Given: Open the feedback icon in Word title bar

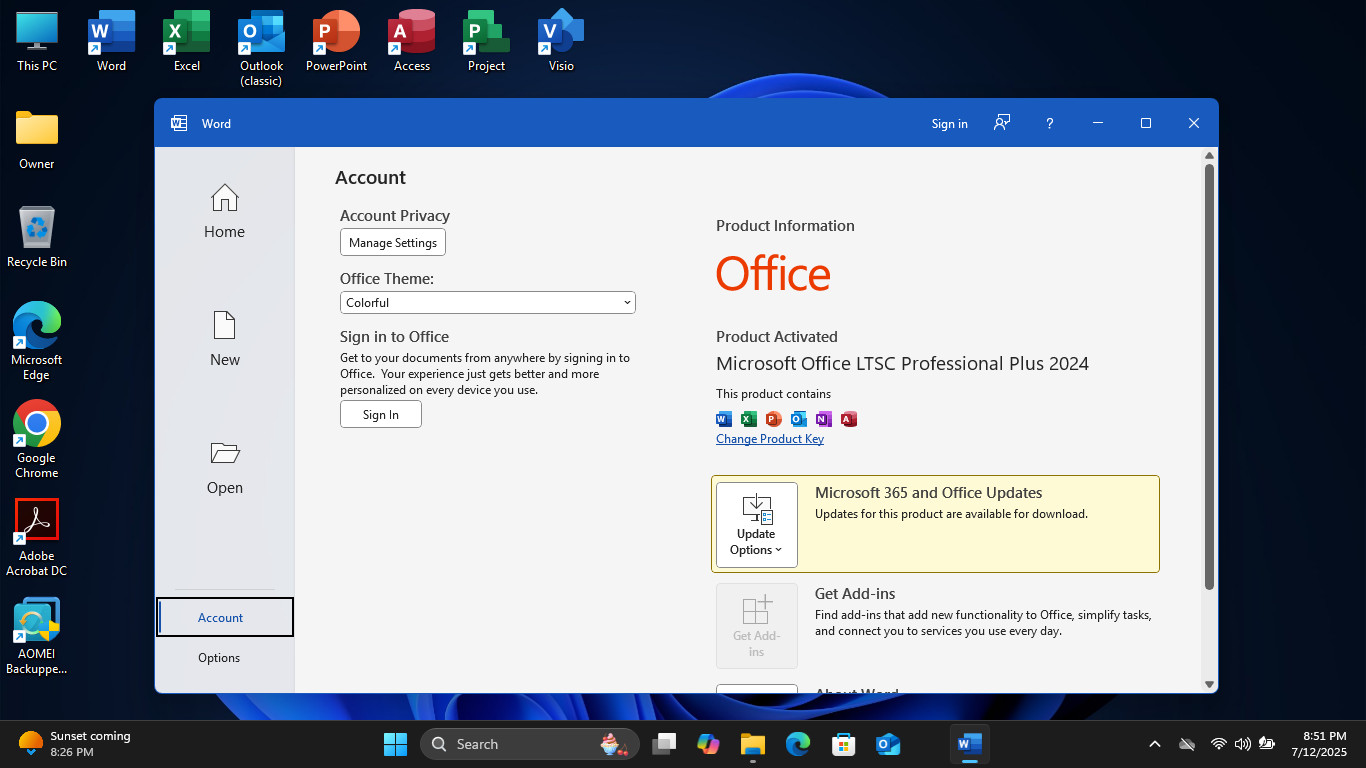Looking at the screenshot, I should pos(1002,123).
